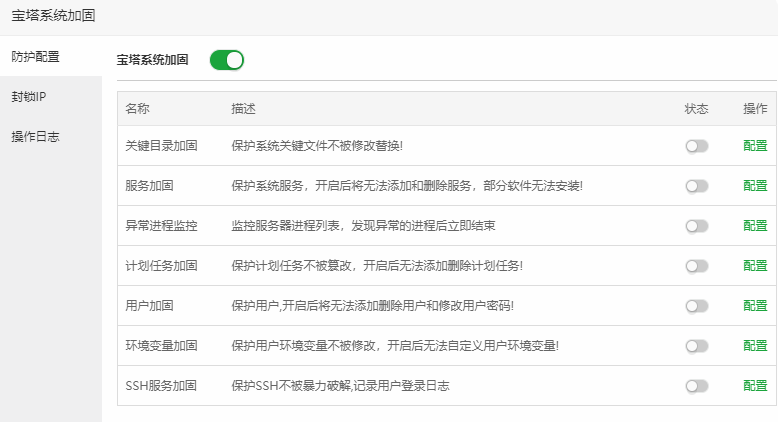The image size is (778, 422).
Task: Click the 计划任务加固 description text
Action: [x=377, y=266]
